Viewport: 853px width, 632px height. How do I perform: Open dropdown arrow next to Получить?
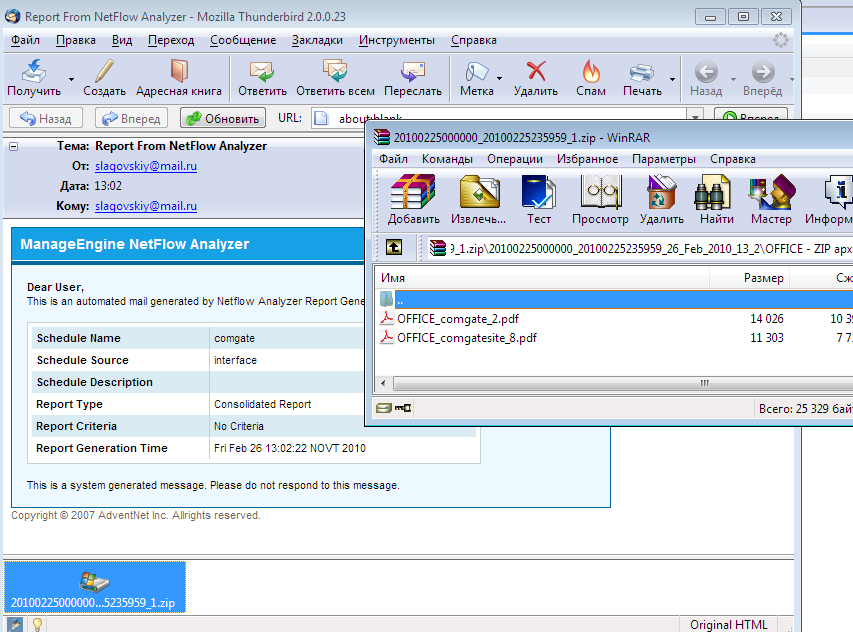(71, 79)
